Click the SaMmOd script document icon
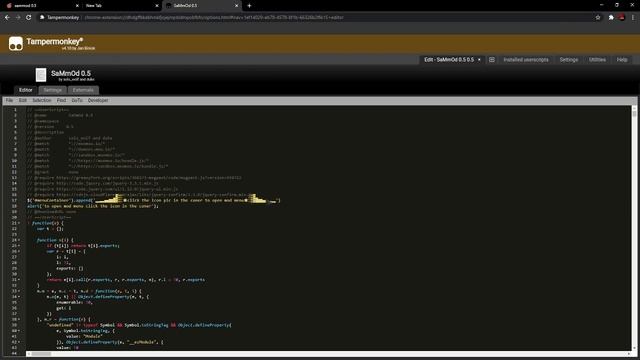Viewport: 640px width, 360px height. [x=40, y=75]
